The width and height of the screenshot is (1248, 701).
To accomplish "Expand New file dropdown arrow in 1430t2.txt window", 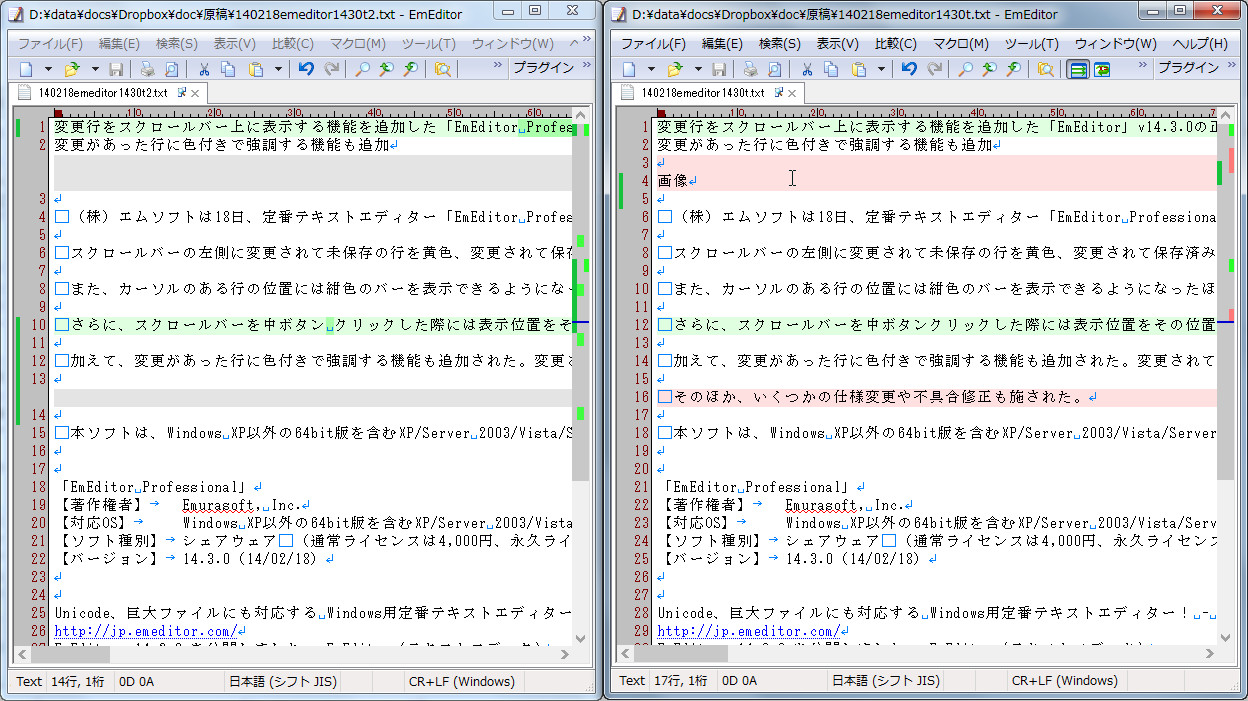I will click(49, 69).
